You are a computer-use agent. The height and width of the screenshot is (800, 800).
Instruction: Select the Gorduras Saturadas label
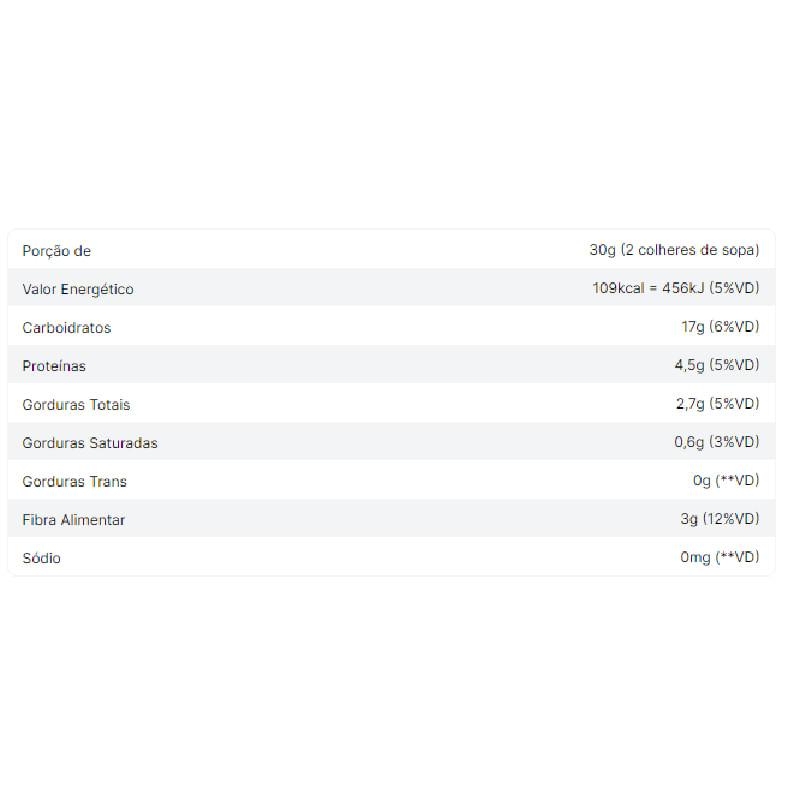tap(90, 443)
